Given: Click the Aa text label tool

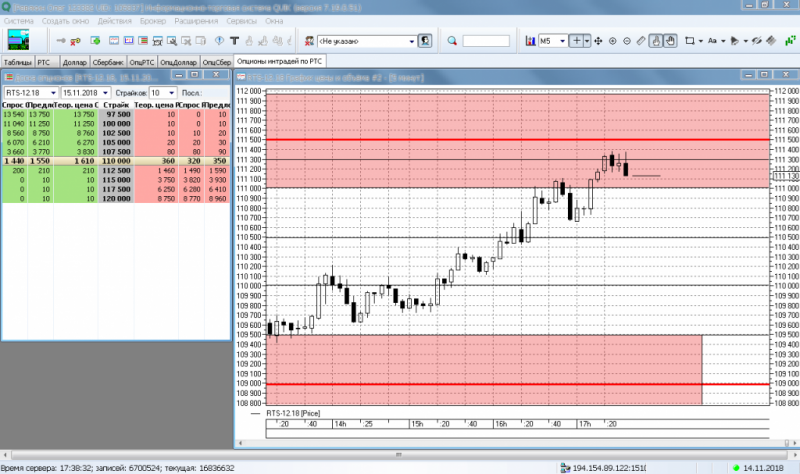Looking at the screenshot, I should [712, 41].
